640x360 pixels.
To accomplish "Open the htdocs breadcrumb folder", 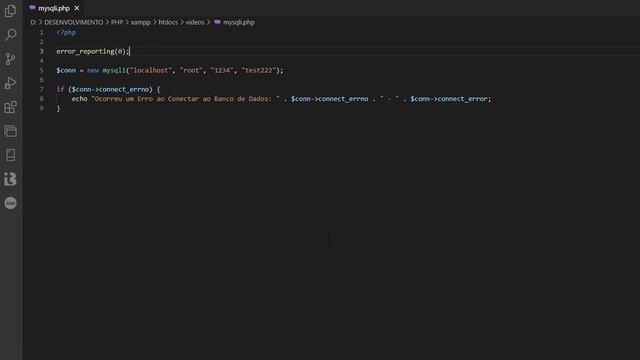I will [168, 22].
